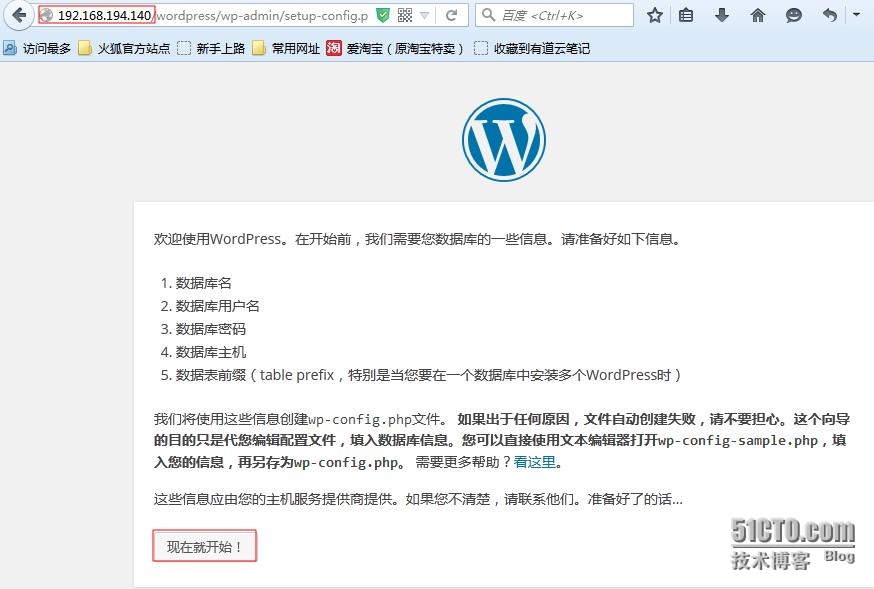This screenshot has height=589, width=874.
Task: Click the 欢迎使用WordPress intro sentence
Action: pos(417,239)
